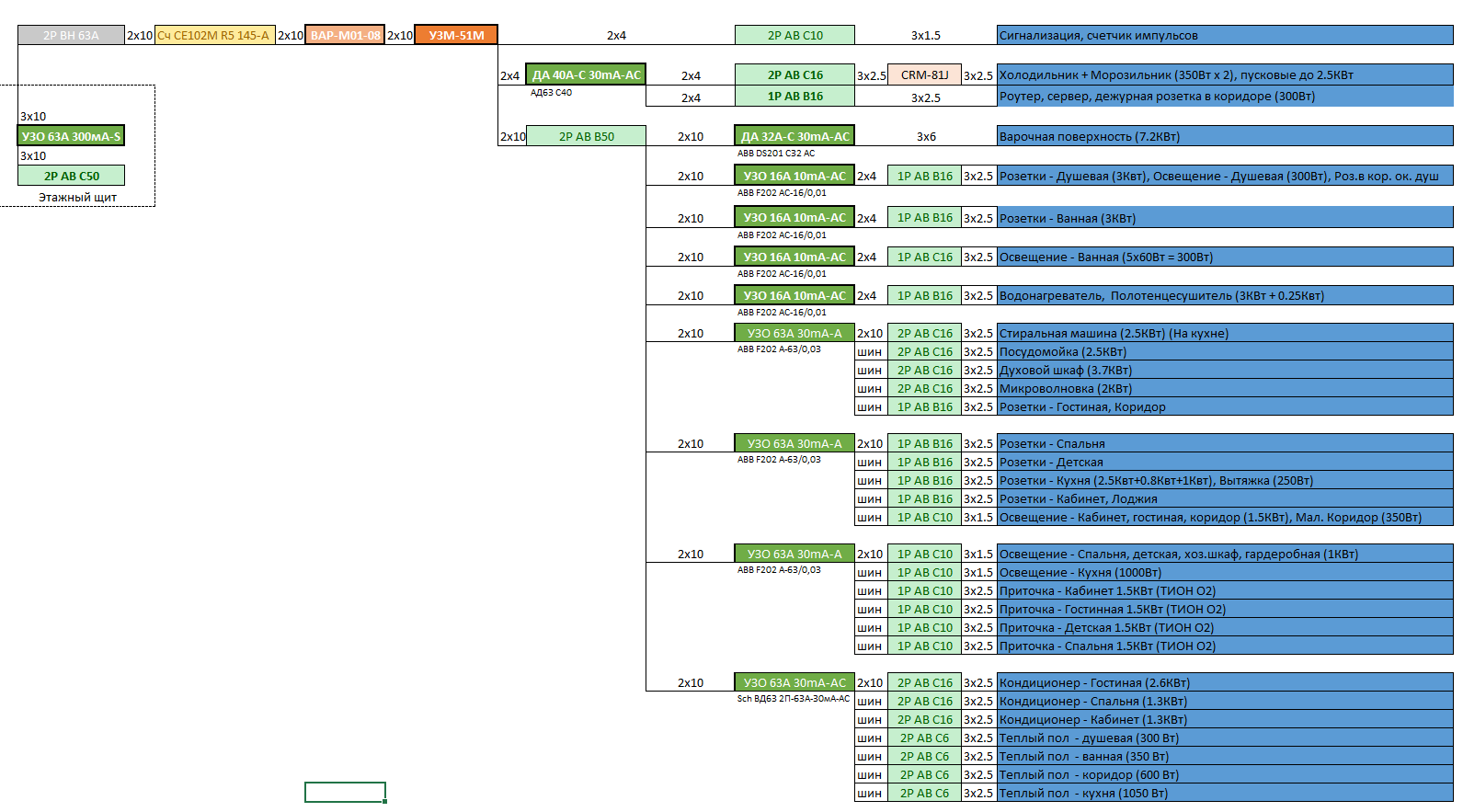The image size is (1463, 812).
Task: Select the Водонагреватель, Полотенцесушитель cell
Action: [1225, 295]
